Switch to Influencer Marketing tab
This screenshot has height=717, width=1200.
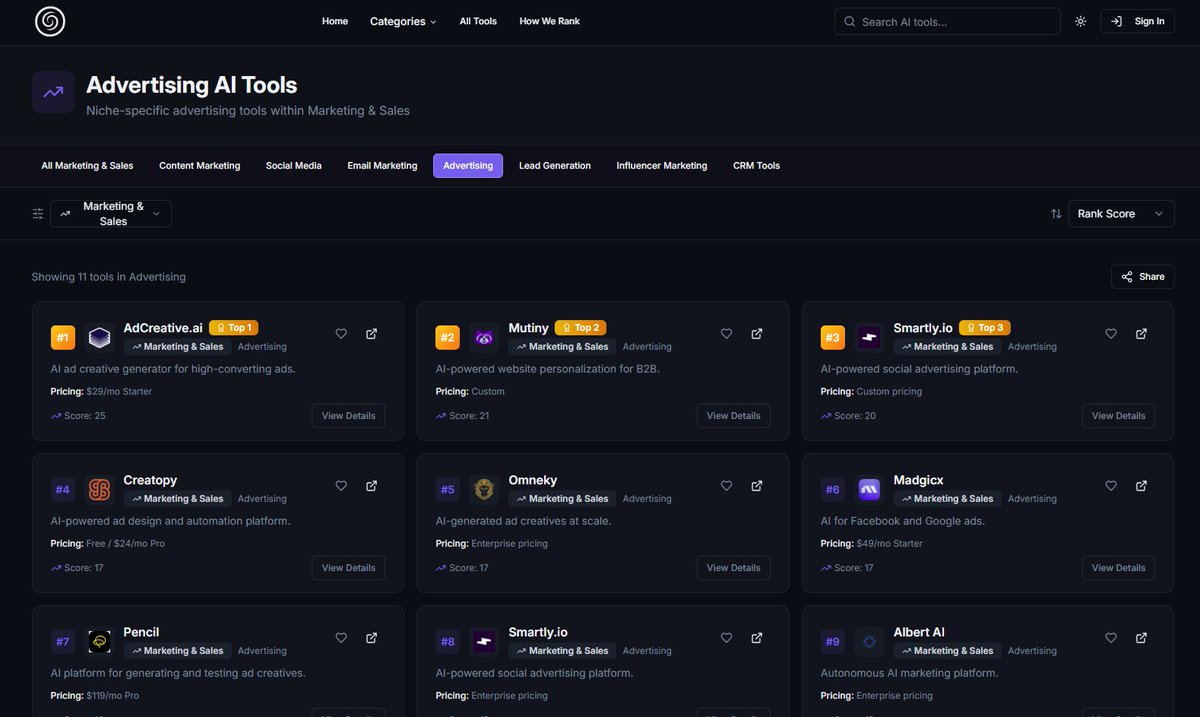click(x=662, y=166)
